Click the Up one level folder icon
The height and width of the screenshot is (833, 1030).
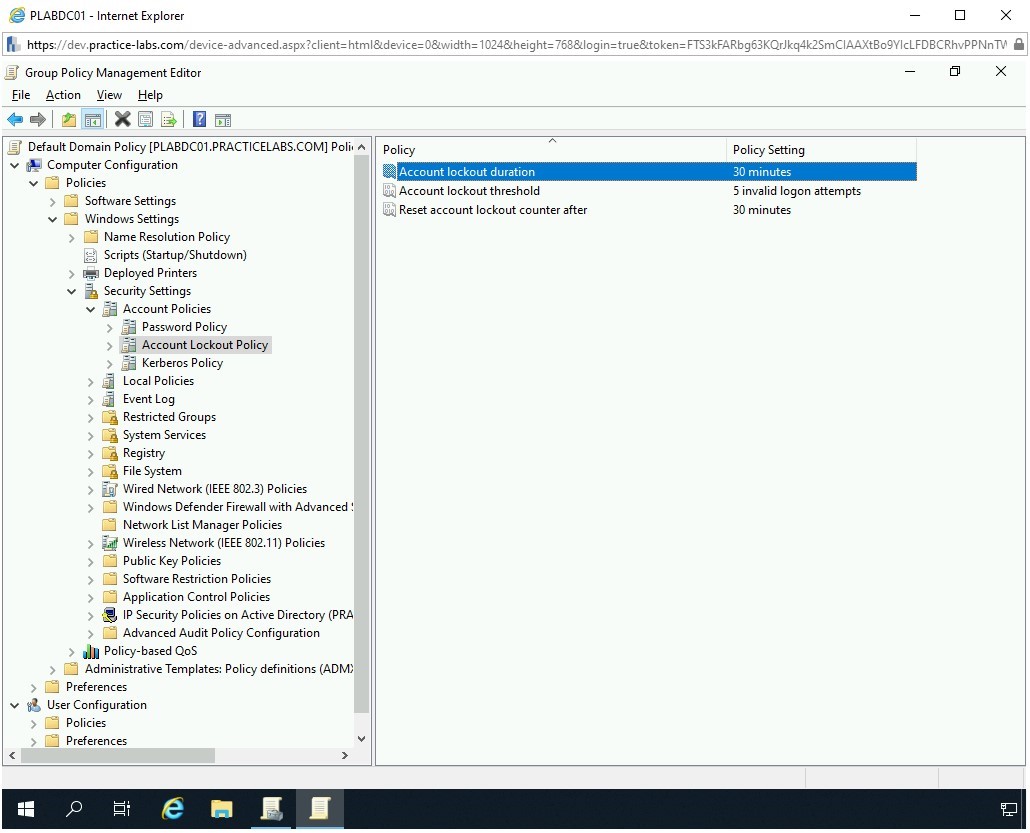coord(68,120)
